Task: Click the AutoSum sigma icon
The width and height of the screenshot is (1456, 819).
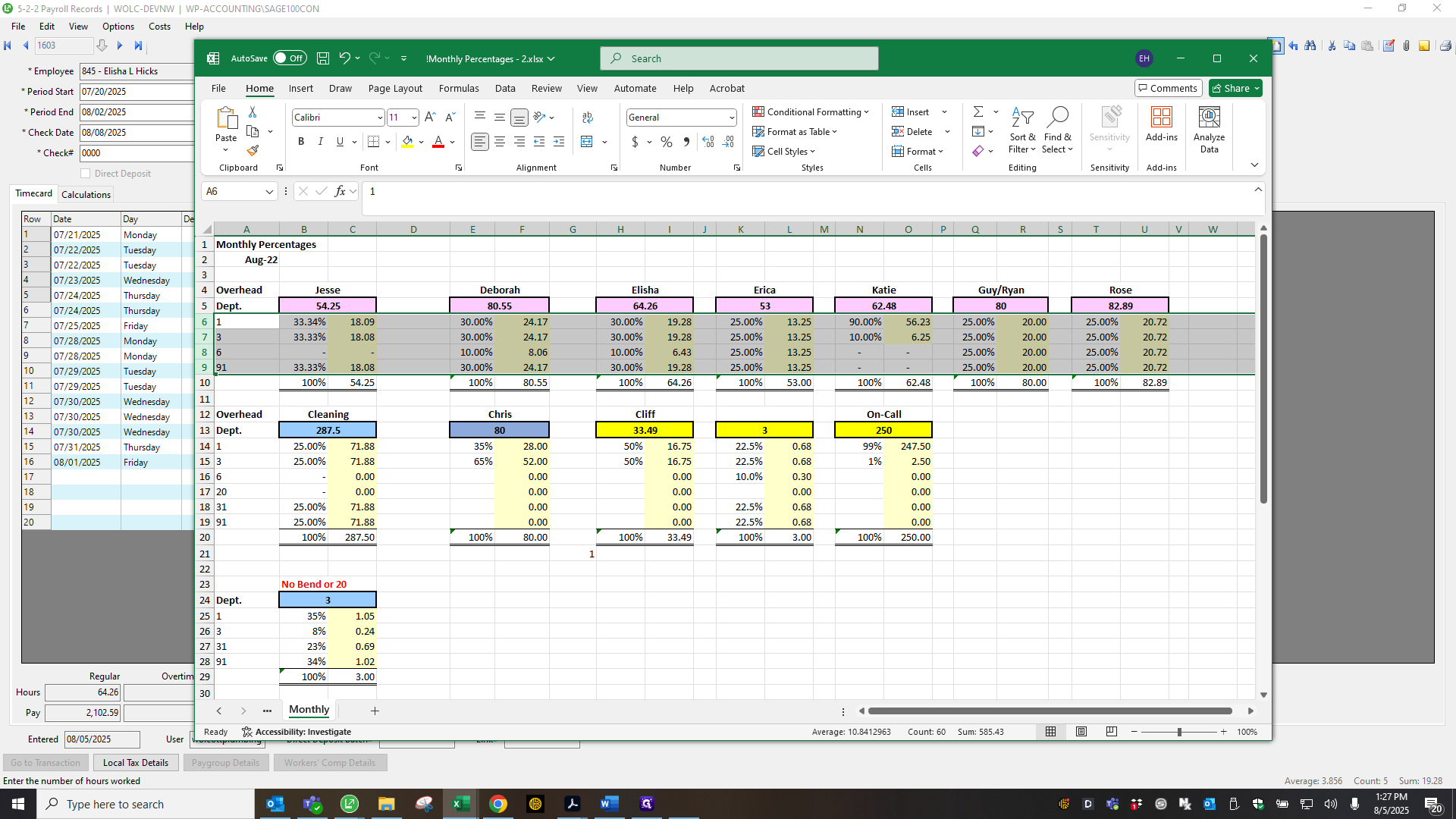Action: point(978,111)
